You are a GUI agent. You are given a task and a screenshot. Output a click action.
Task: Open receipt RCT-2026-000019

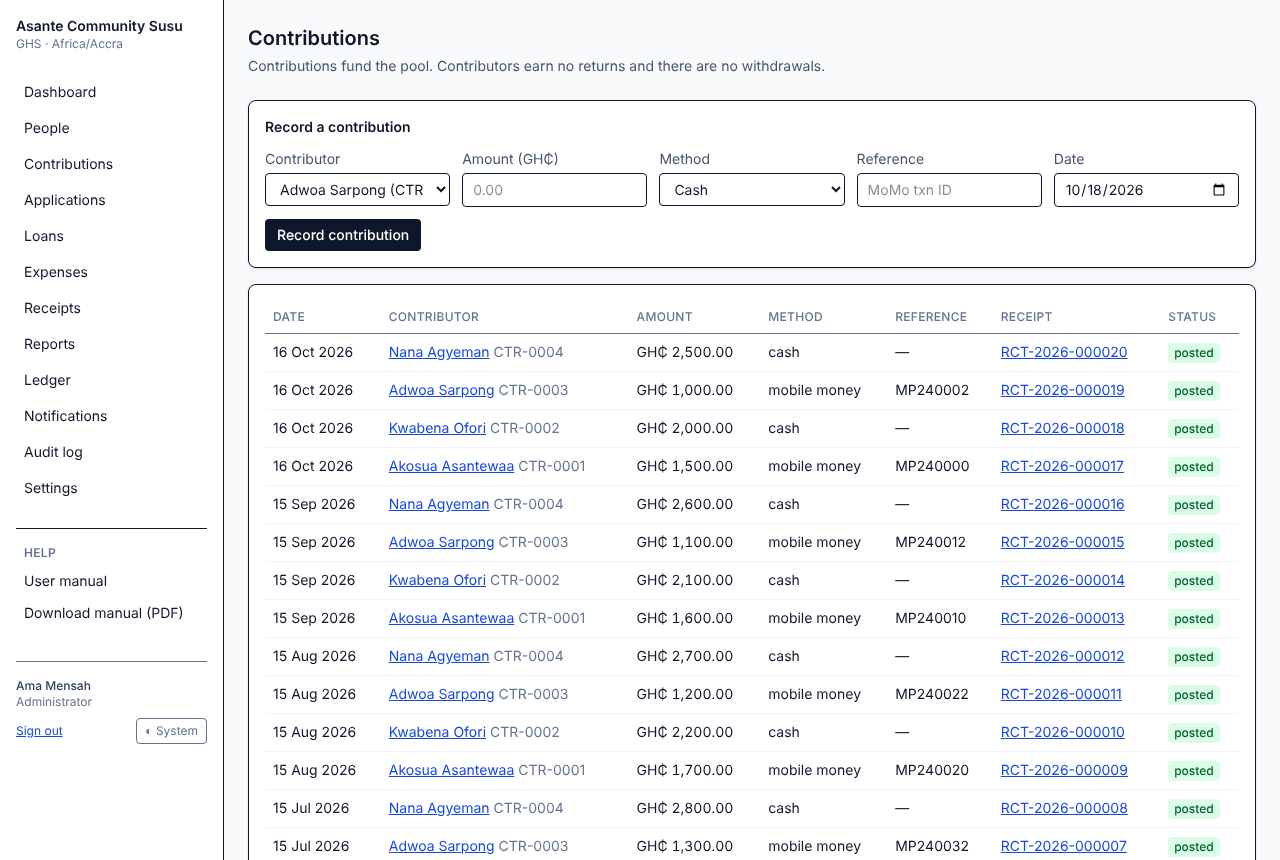1062,390
